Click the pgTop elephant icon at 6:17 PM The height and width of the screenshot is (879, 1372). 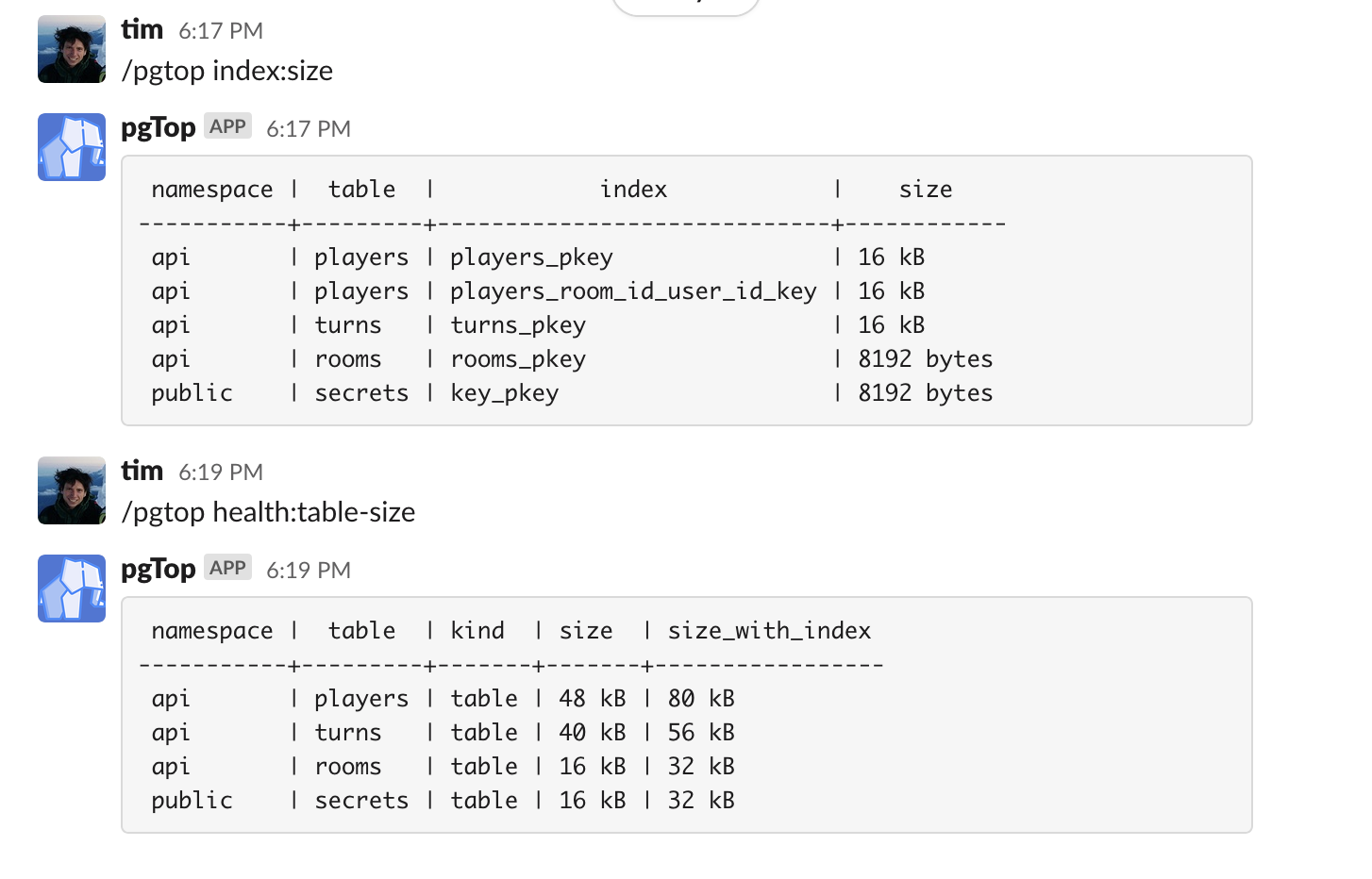click(x=72, y=147)
